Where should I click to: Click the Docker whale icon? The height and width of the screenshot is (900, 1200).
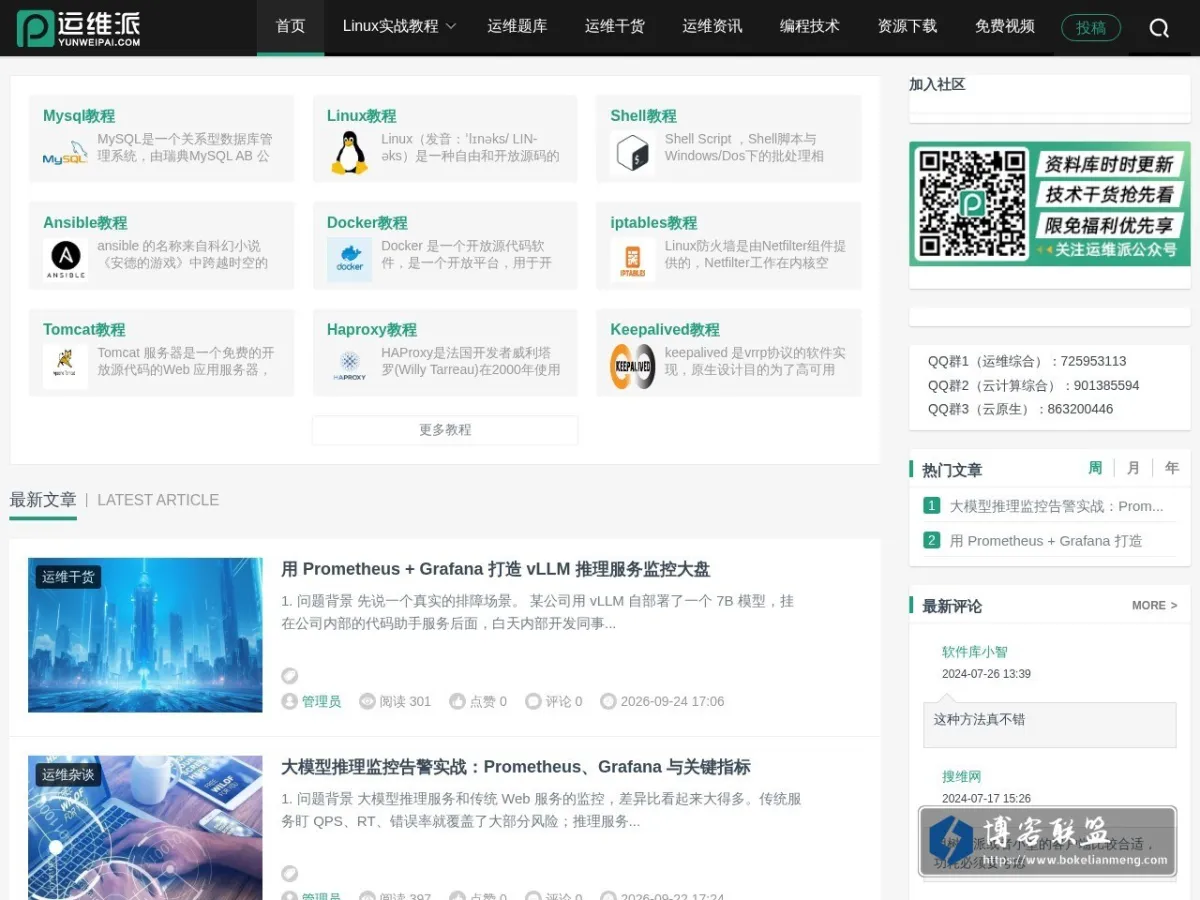point(349,261)
